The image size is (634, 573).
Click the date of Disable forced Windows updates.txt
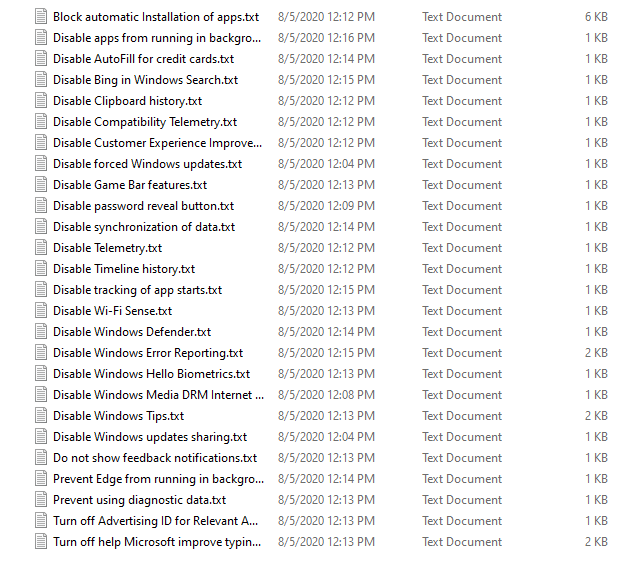pos(326,165)
